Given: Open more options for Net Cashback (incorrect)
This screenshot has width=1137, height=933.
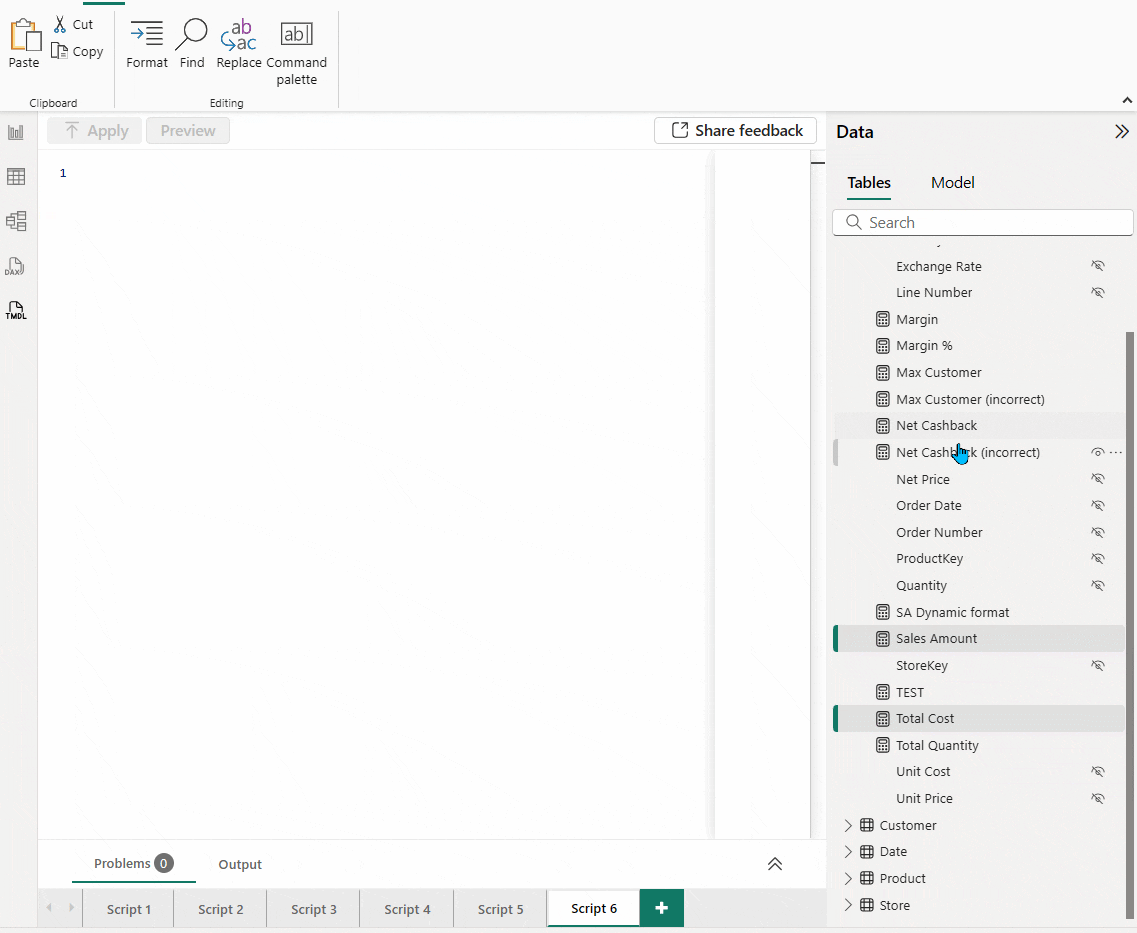Looking at the screenshot, I should [1116, 452].
